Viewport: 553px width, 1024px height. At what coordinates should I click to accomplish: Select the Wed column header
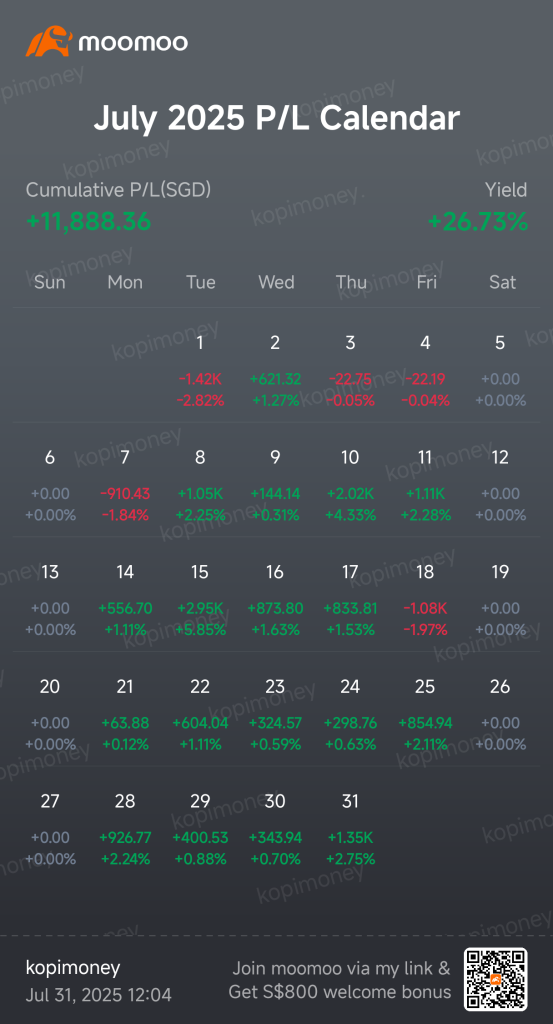point(276,282)
